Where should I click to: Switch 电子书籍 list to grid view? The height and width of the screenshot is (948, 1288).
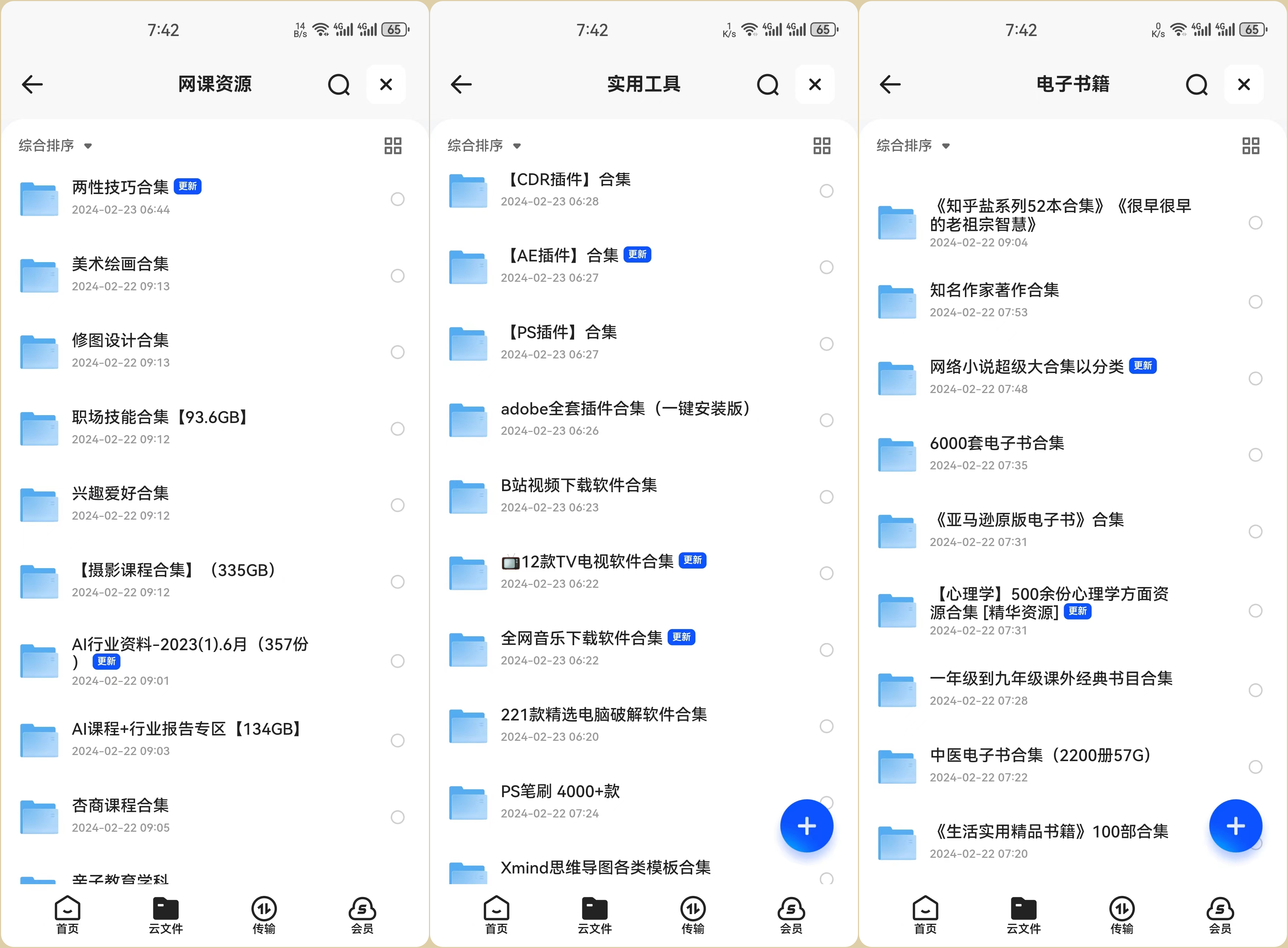coord(1251,146)
